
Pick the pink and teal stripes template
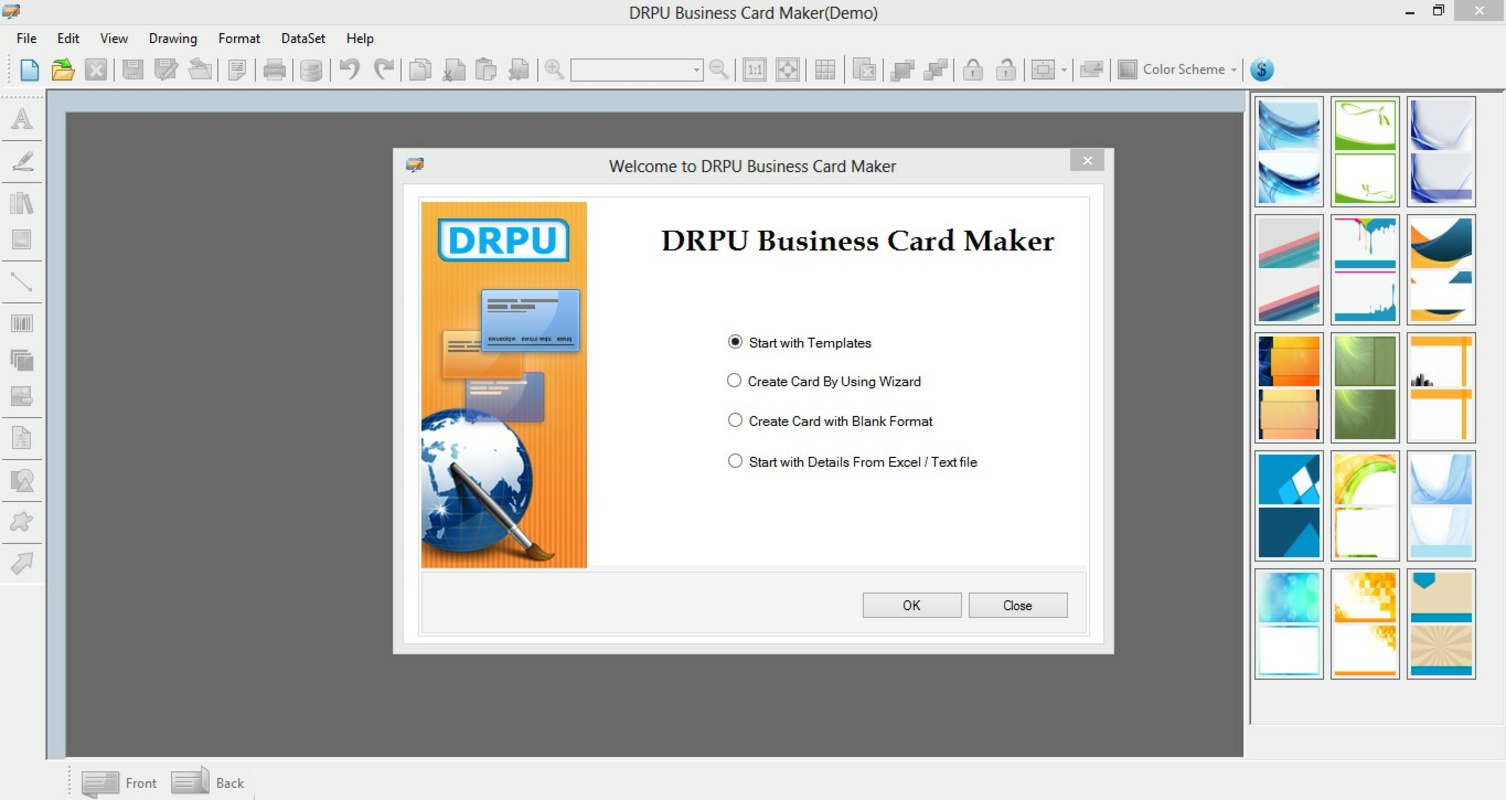[1289, 269]
